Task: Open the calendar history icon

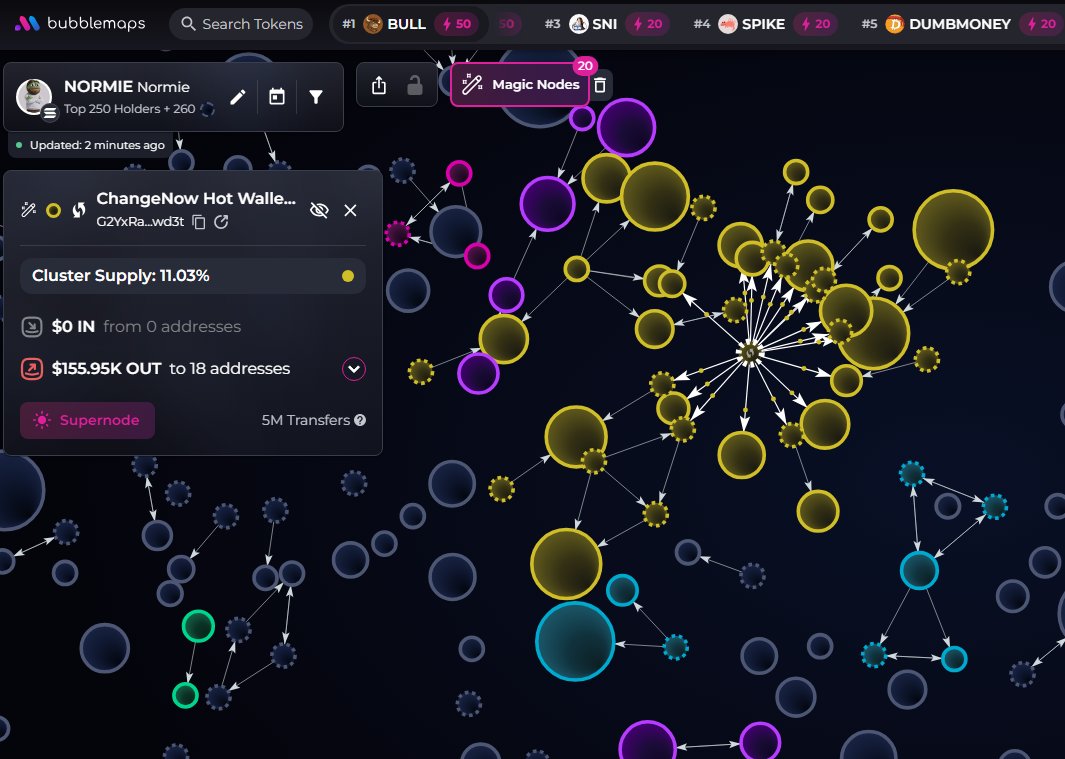Action: (277, 97)
